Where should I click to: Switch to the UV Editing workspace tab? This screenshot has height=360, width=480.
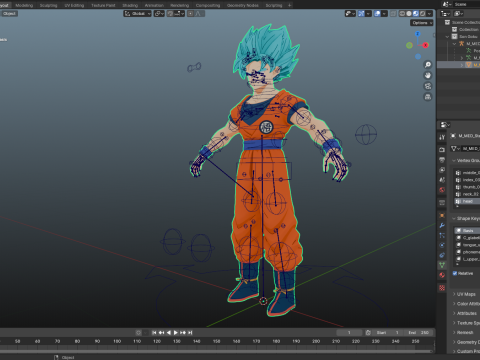[x=74, y=5]
